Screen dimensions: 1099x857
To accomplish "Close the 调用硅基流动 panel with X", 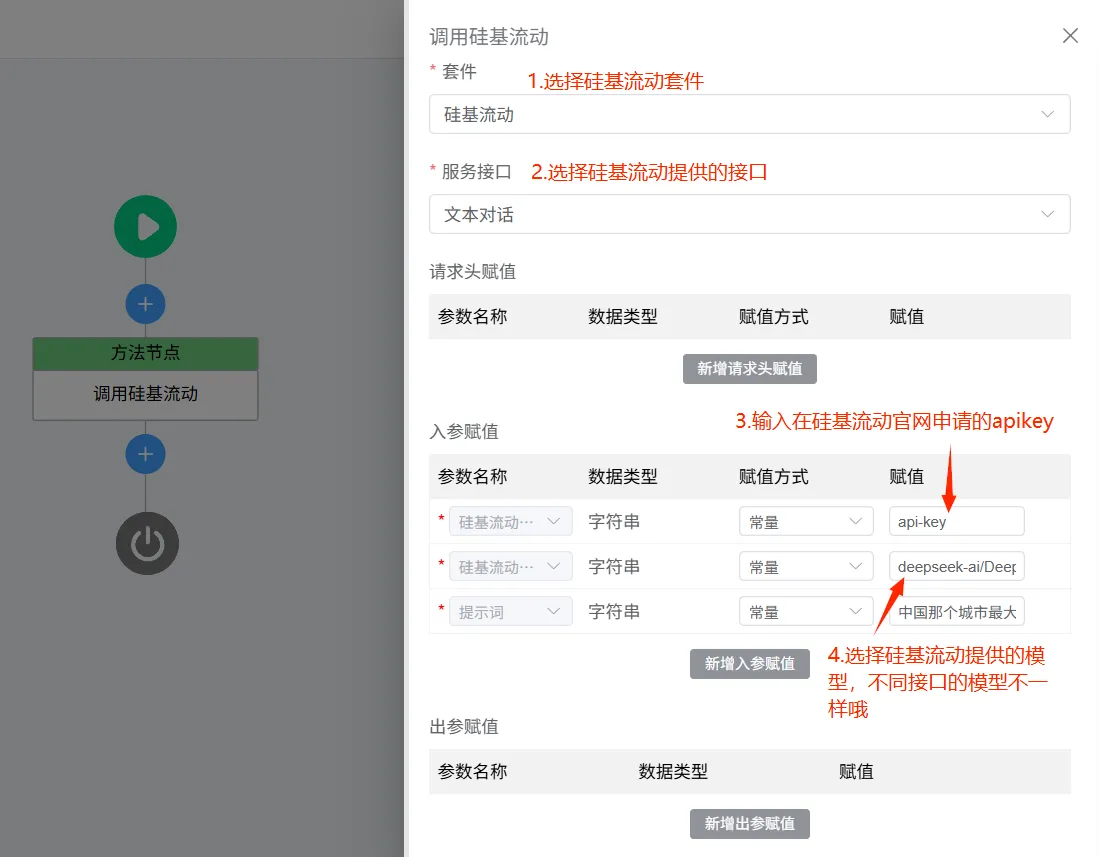I will point(1070,36).
